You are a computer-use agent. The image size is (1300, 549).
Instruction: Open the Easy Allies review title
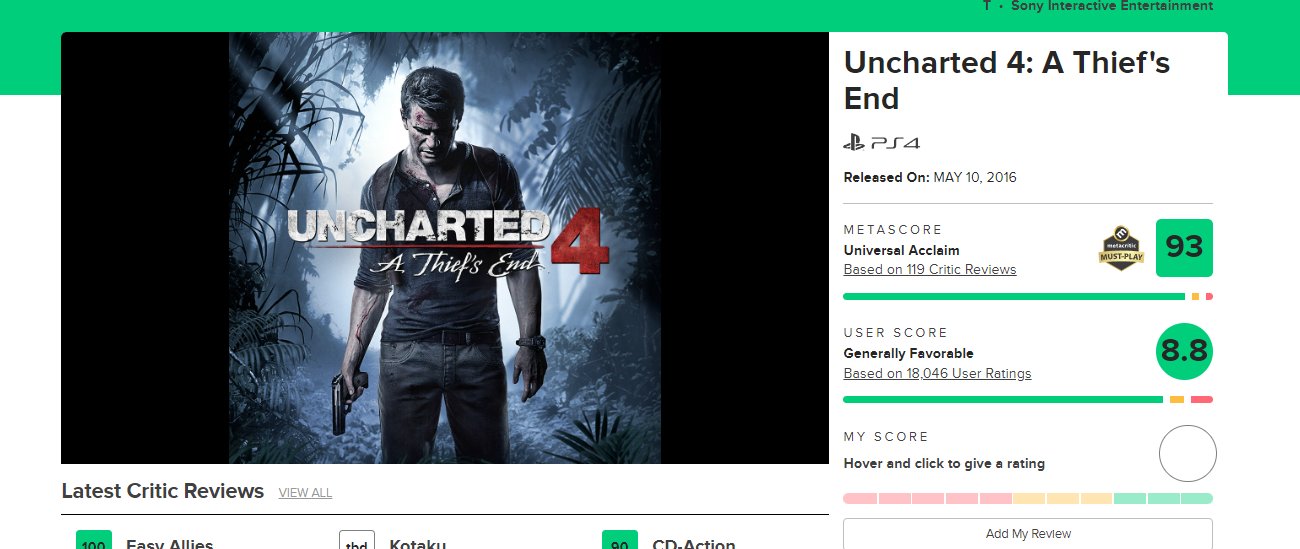point(170,544)
